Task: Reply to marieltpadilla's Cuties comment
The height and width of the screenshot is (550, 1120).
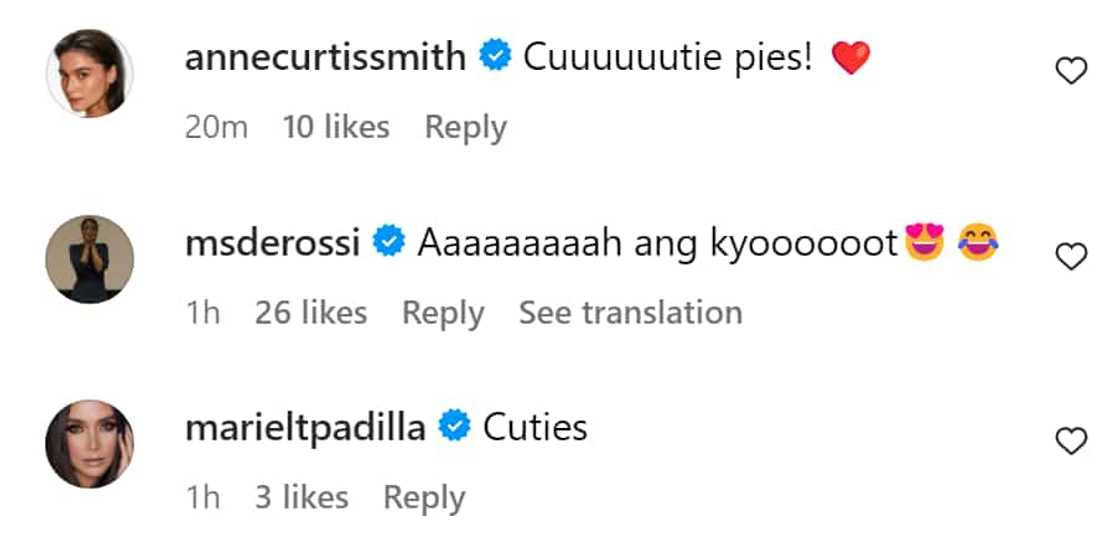Action: [424, 498]
